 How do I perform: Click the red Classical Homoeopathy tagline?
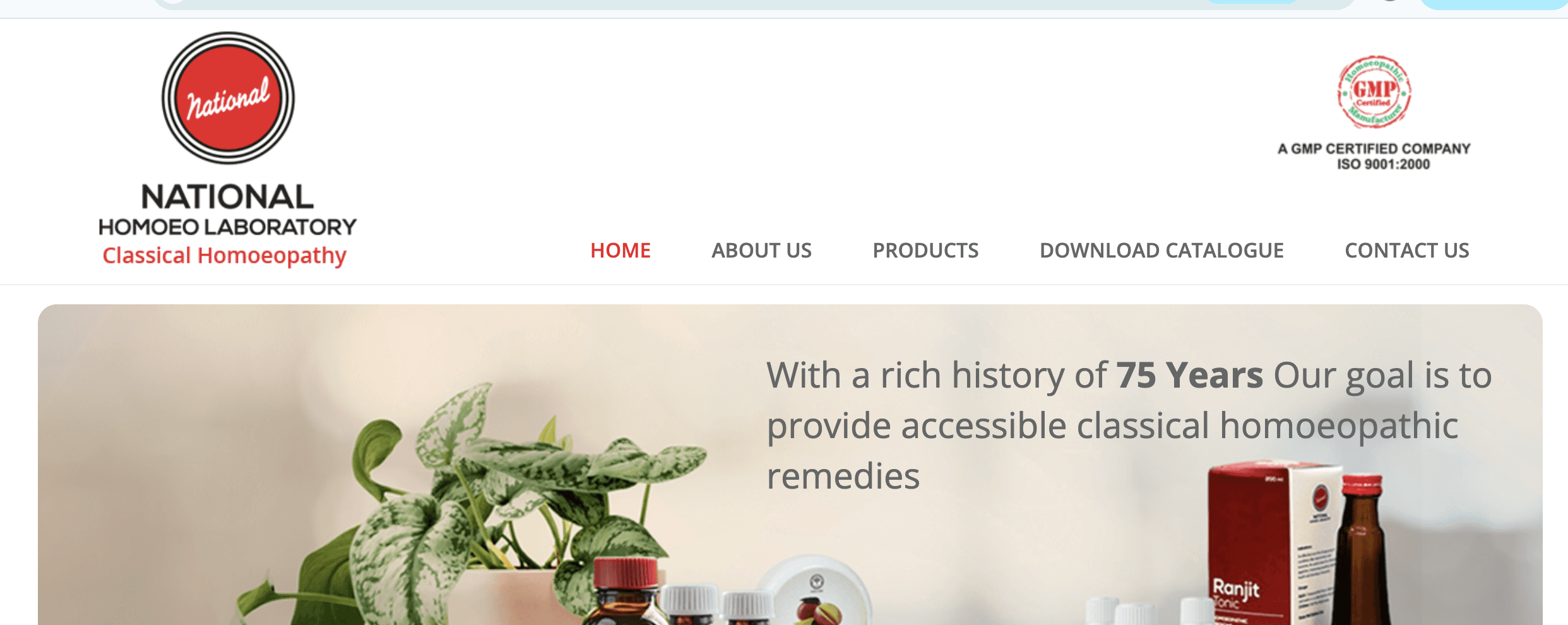point(224,256)
